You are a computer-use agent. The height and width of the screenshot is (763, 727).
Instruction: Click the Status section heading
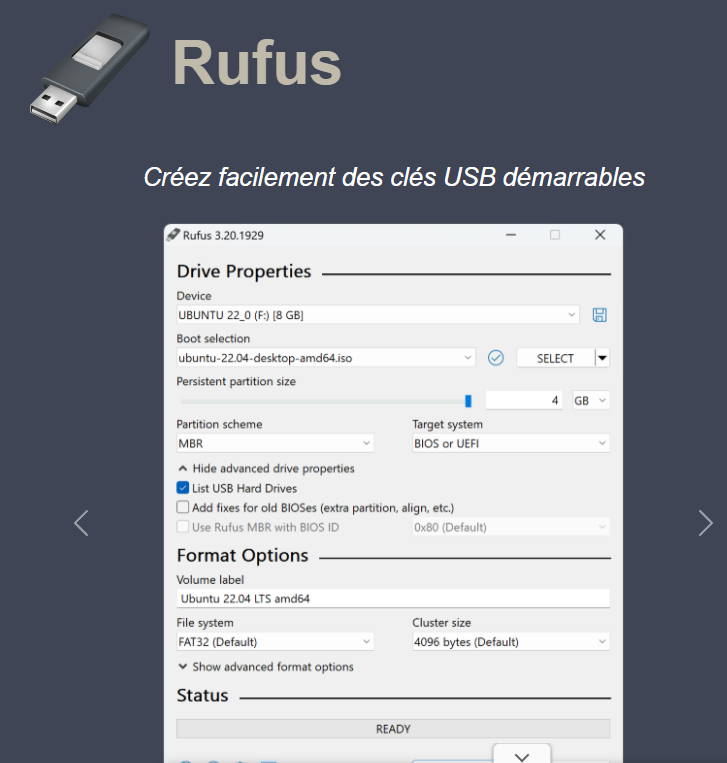pyautogui.click(x=202, y=695)
